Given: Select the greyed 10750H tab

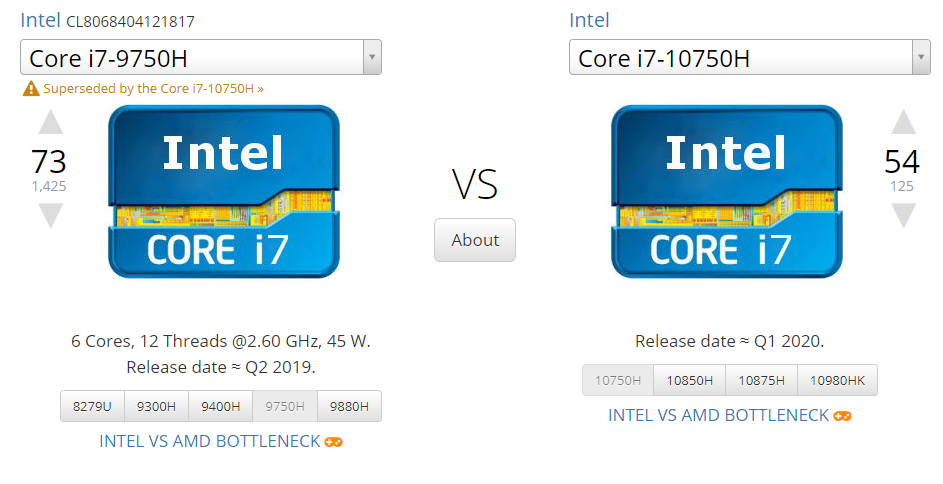Looking at the screenshot, I should (618, 381).
